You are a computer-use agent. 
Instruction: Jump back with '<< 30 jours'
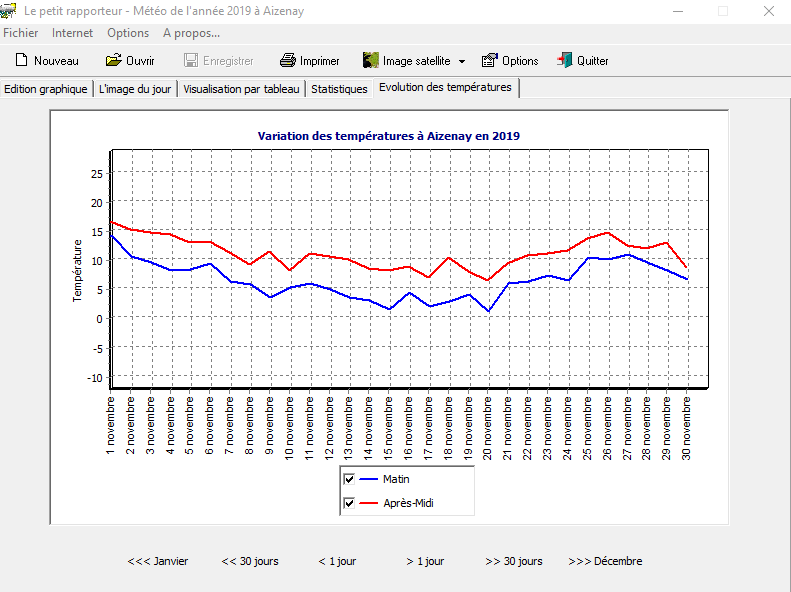coord(250,561)
